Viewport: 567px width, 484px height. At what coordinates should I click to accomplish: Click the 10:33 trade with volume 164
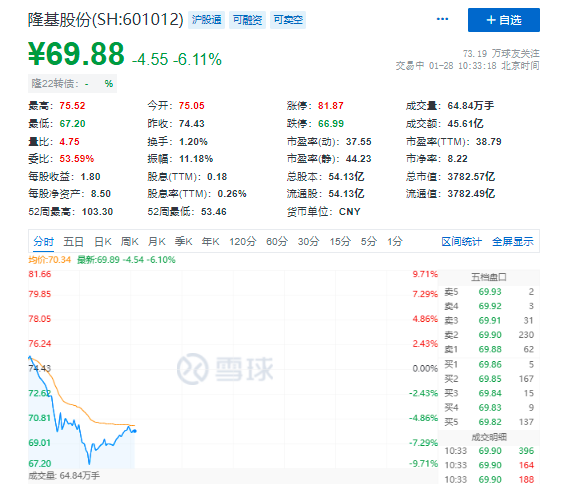tap(489, 465)
